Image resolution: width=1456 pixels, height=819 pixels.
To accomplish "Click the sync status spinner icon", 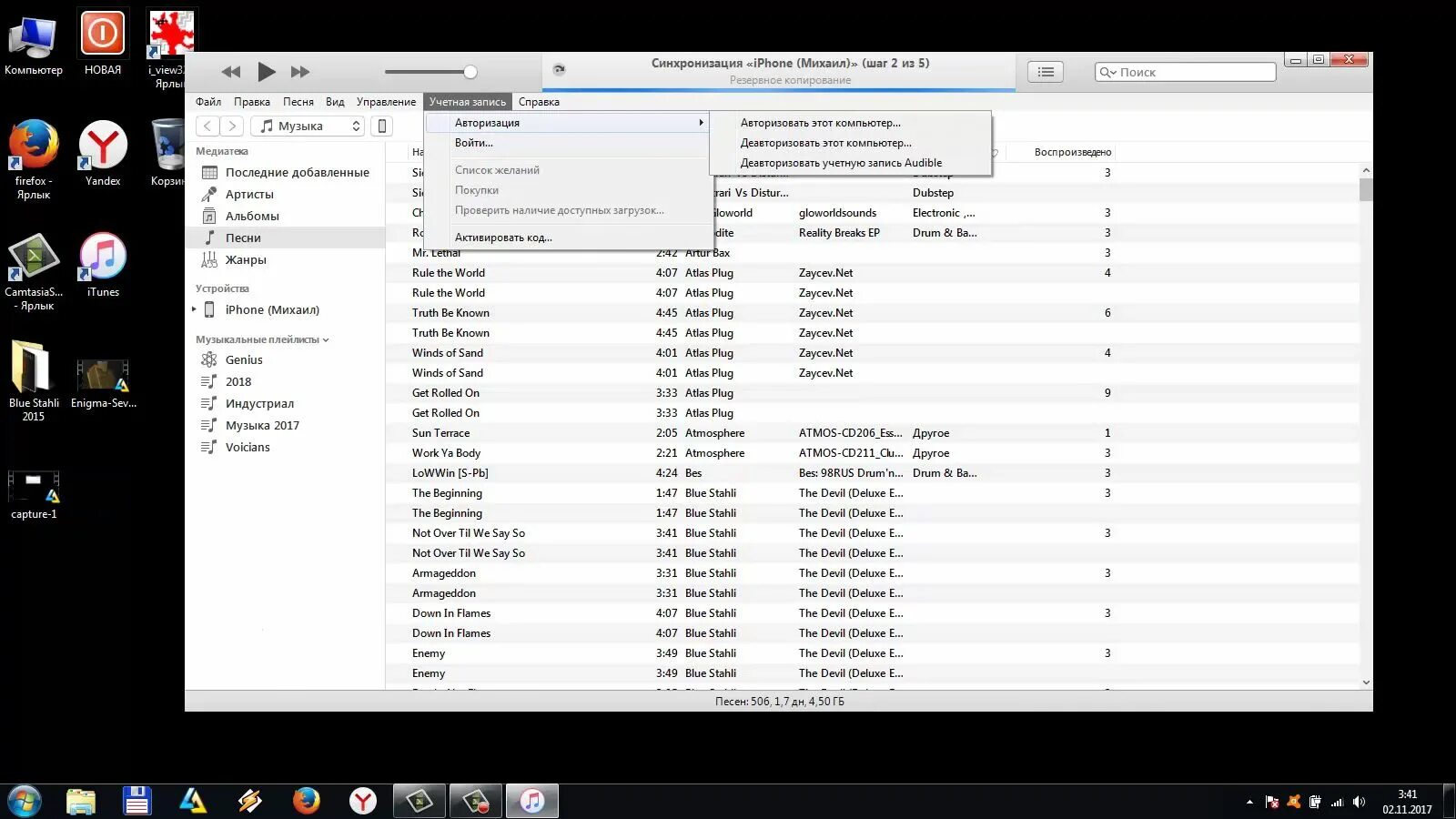I will tap(559, 70).
